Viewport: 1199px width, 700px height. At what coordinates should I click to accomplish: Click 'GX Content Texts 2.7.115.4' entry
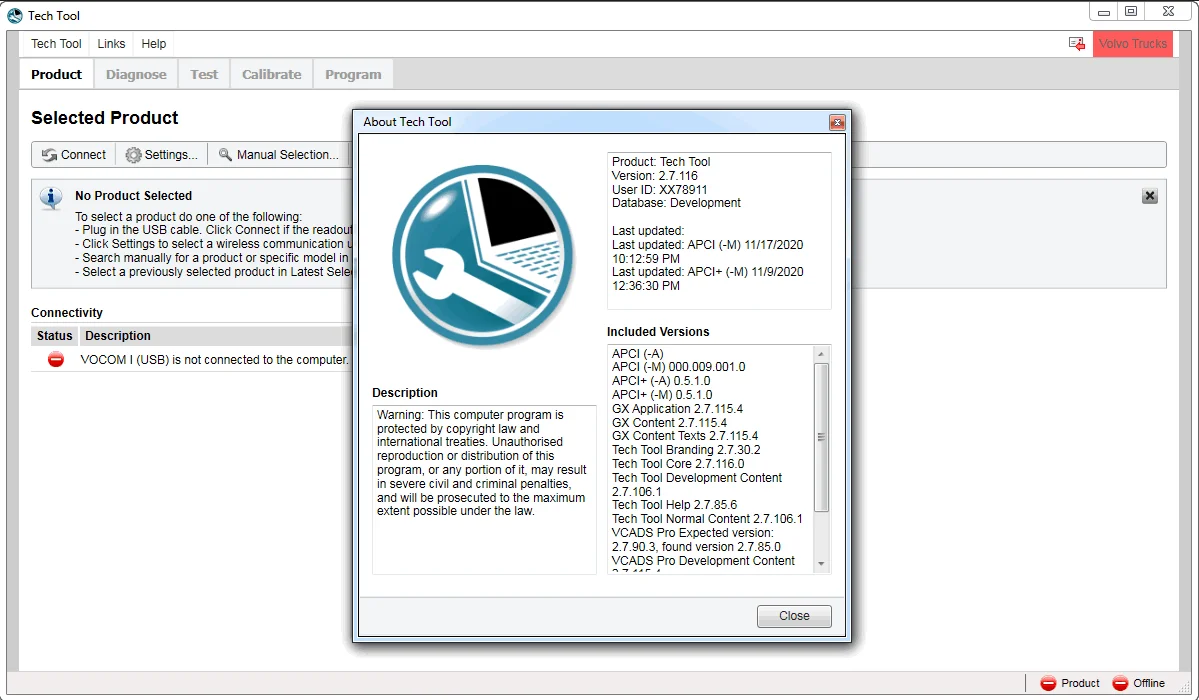[x=684, y=436]
